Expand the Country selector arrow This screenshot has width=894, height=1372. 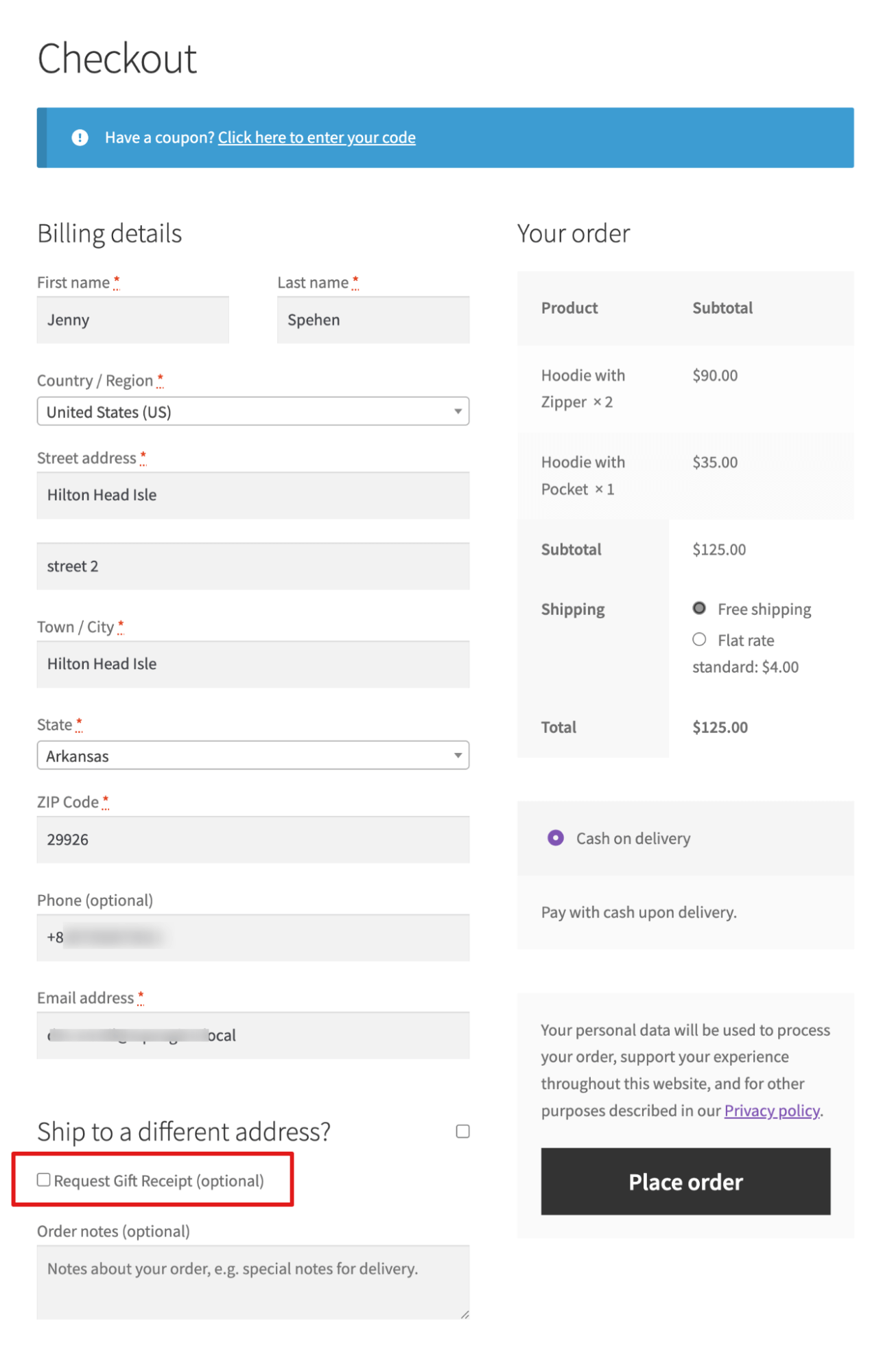pos(458,411)
